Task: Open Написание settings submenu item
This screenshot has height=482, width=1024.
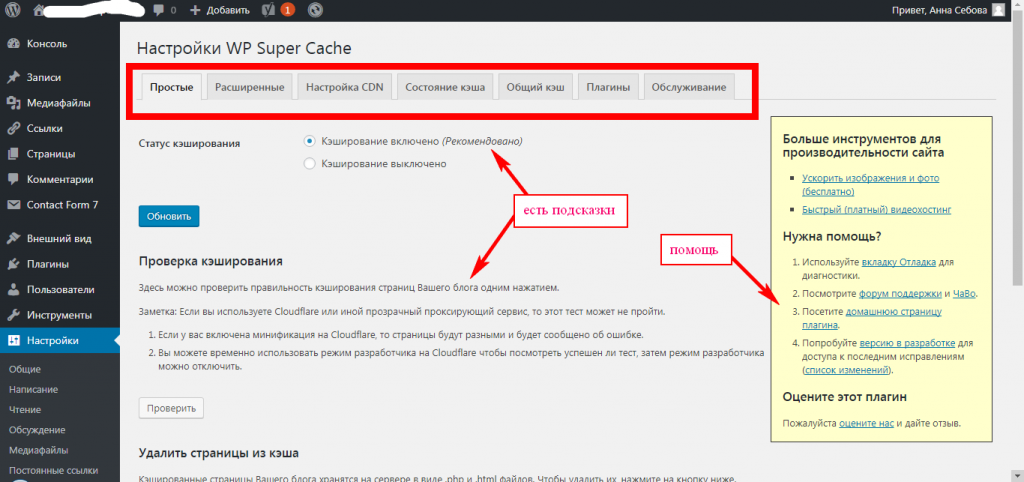Action: 33,390
